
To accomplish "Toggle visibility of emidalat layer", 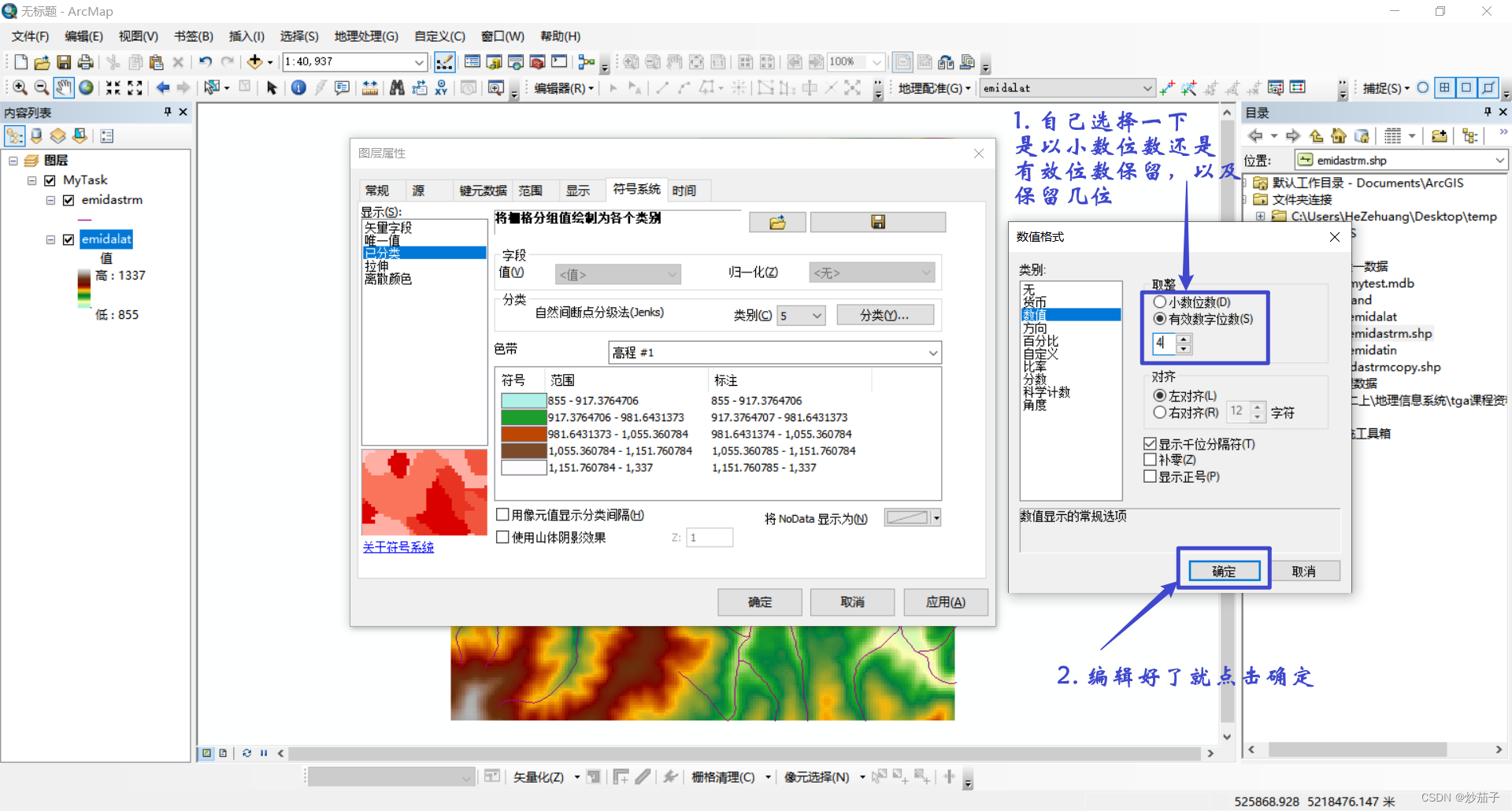I will tap(69, 239).
